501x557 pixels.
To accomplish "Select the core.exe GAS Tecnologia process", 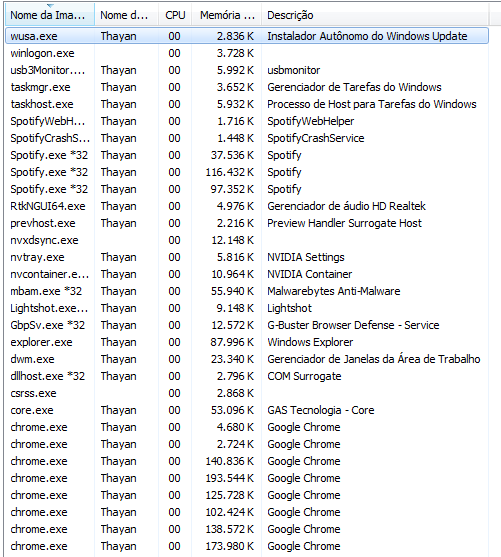I will point(247,410).
